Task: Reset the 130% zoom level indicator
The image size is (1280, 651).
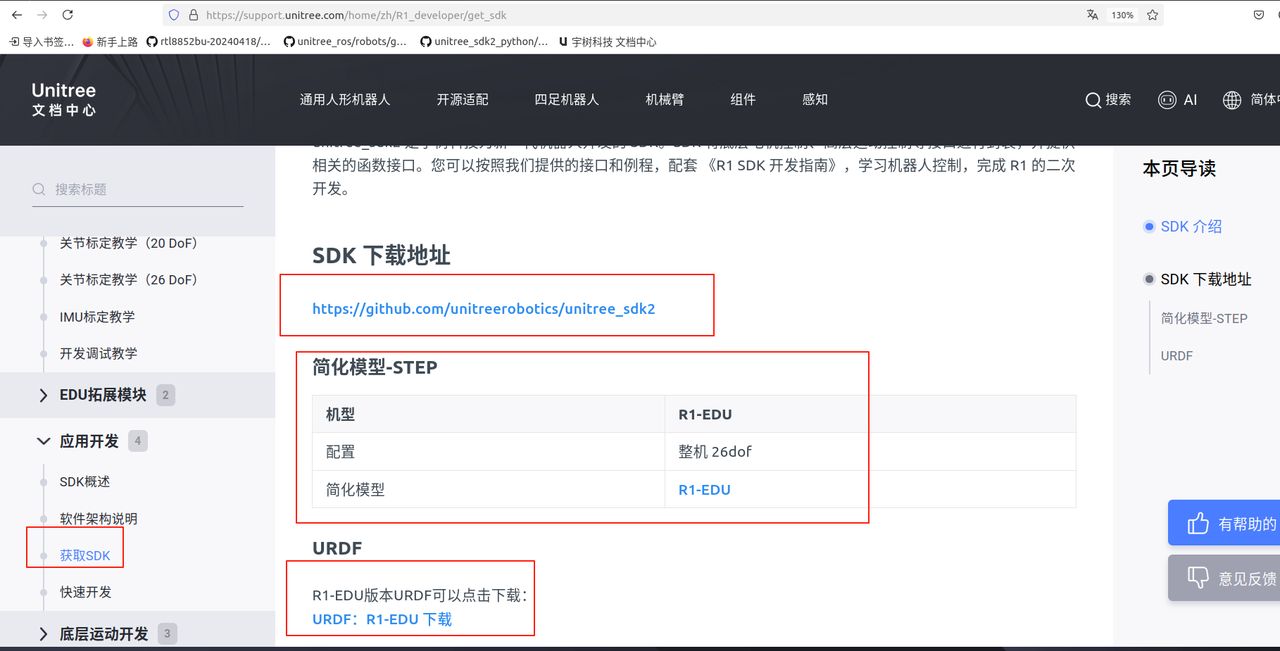Action: click(1122, 15)
